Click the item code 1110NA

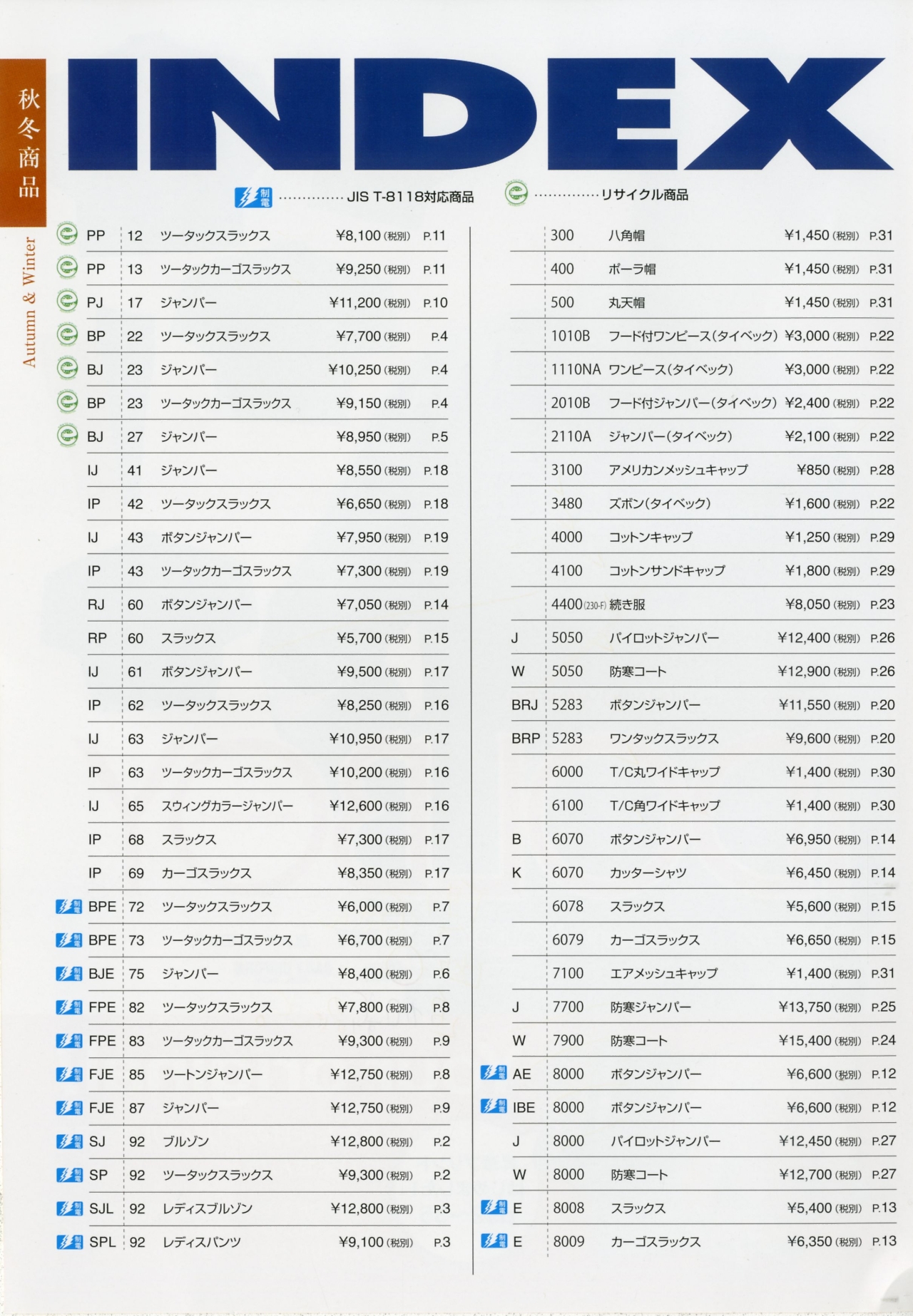tap(575, 369)
